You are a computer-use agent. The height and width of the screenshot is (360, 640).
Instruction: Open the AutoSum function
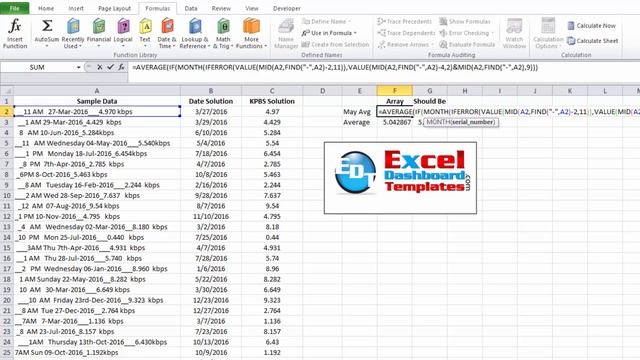coord(47,33)
